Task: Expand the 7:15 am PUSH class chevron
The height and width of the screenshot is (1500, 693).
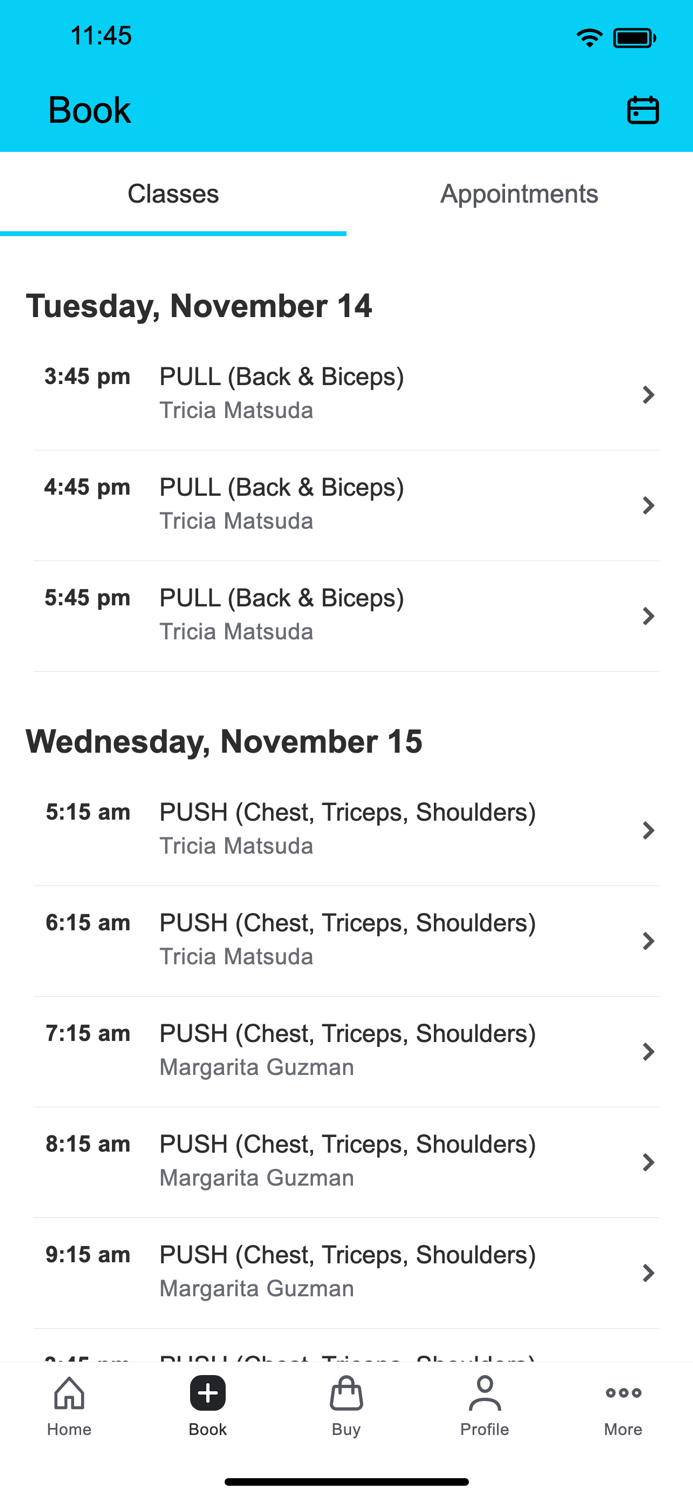Action: 649,1051
